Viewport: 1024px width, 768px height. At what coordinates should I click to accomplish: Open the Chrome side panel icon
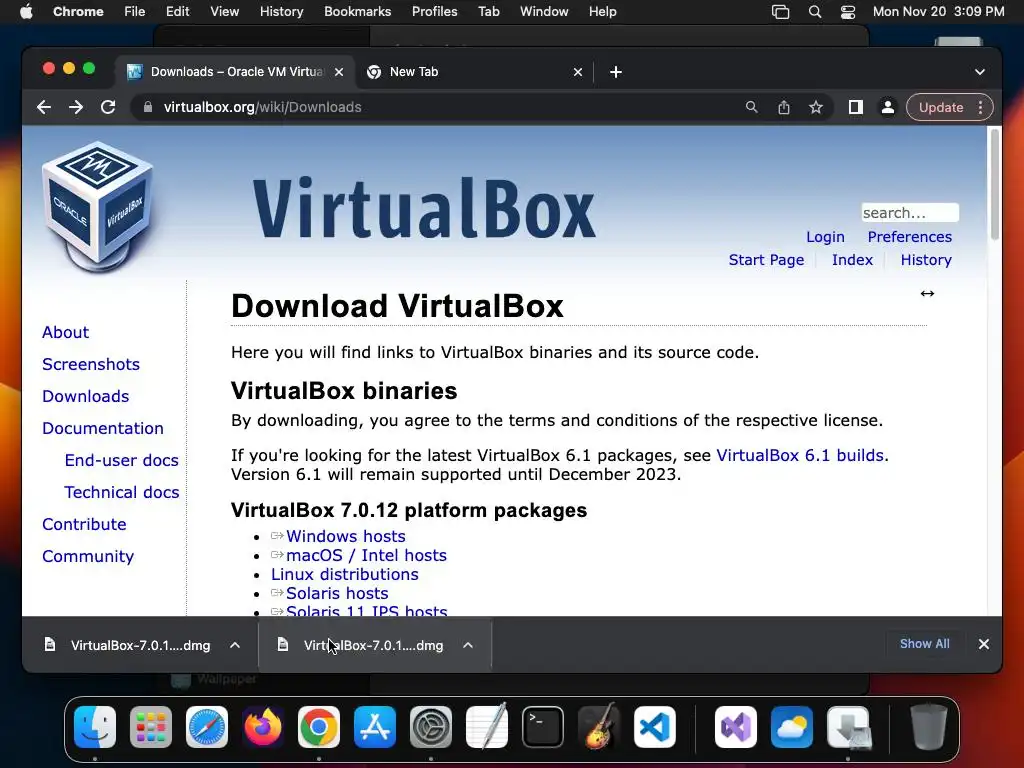[x=856, y=107]
